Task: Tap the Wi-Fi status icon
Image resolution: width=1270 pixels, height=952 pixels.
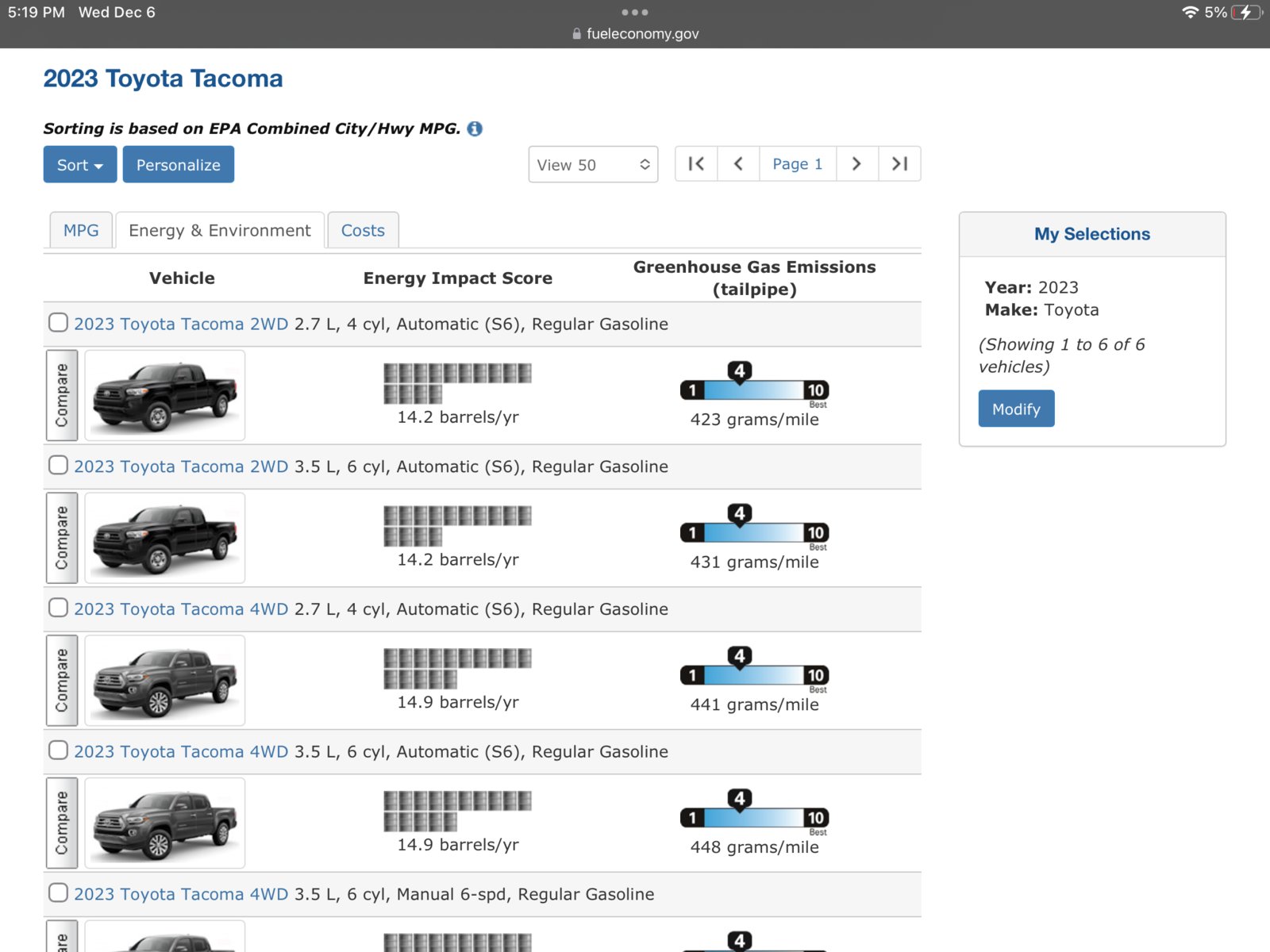Action: [x=1190, y=12]
